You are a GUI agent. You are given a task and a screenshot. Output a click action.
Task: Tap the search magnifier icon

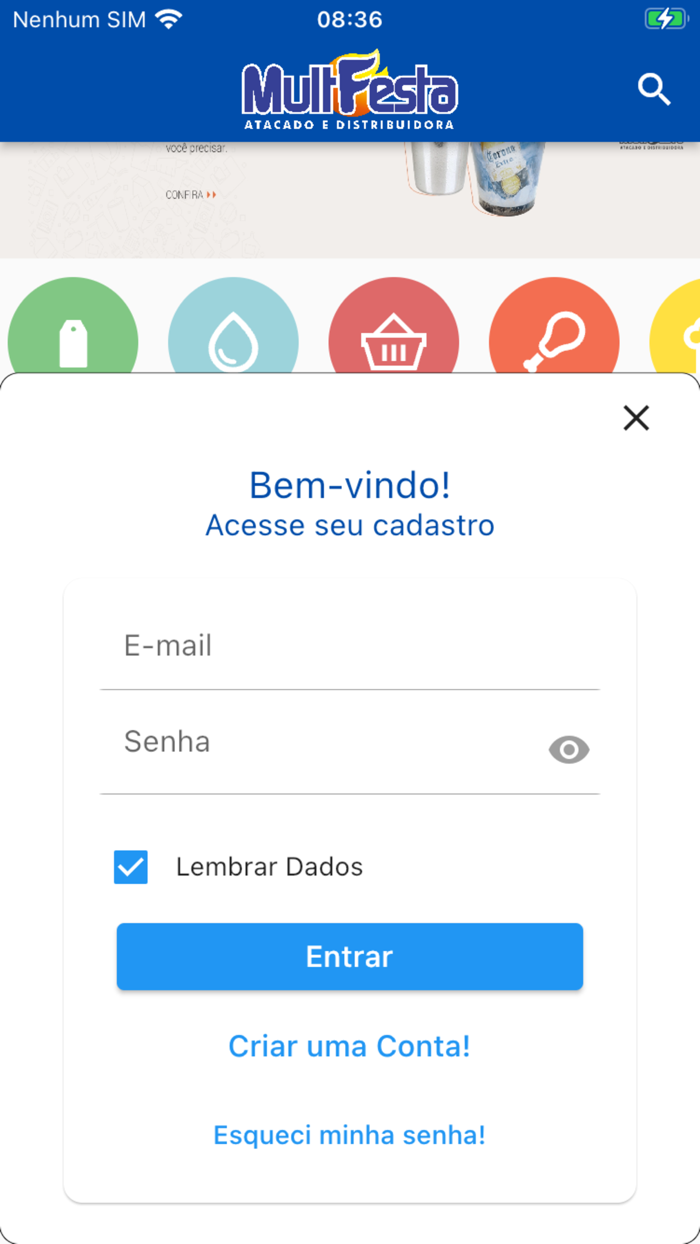(x=654, y=90)
